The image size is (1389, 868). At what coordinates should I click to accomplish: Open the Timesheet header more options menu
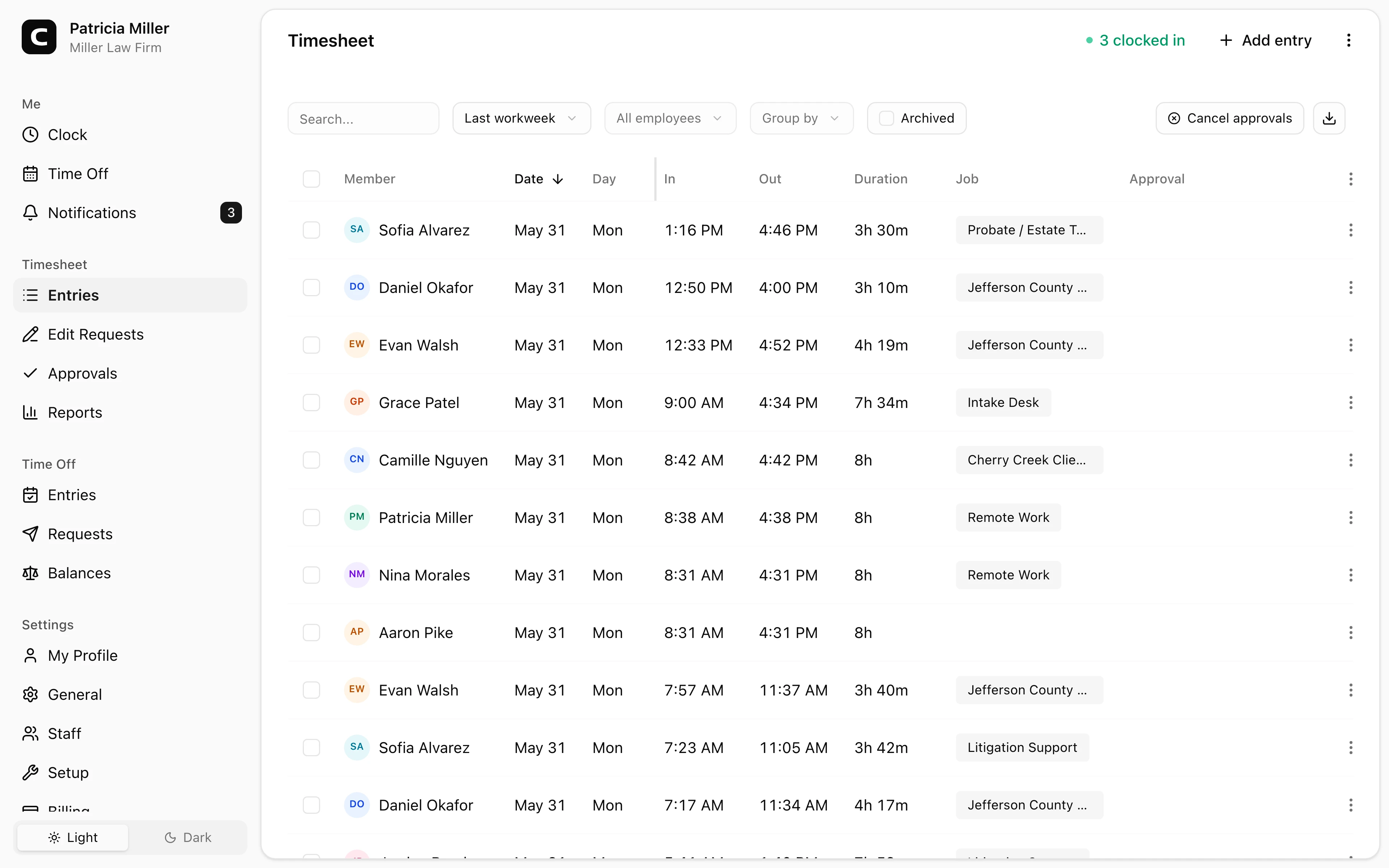(1349, 40)
